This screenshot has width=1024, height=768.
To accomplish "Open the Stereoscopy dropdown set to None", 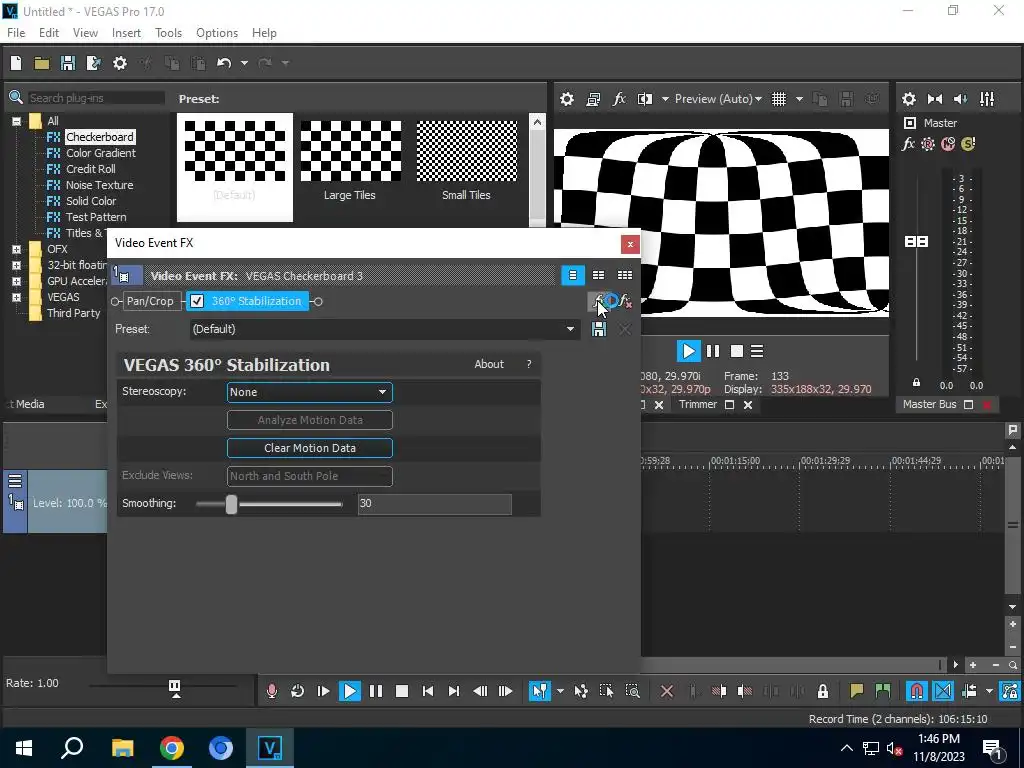I will tap(310, 392).
